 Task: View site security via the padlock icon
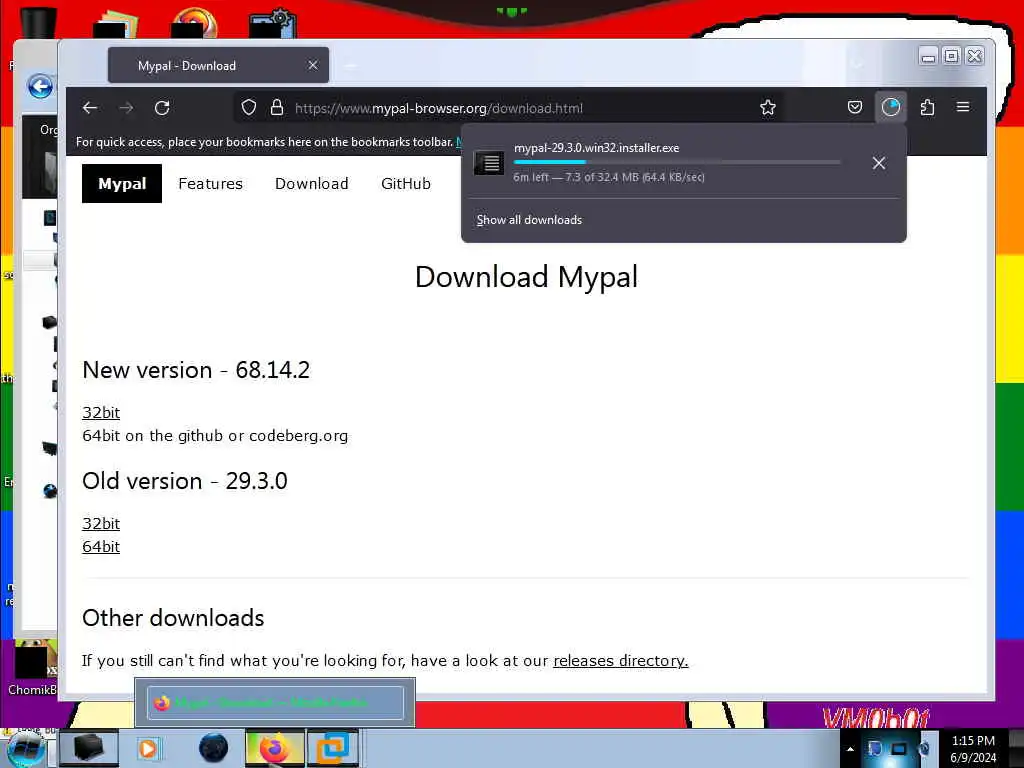pos(277,108)
